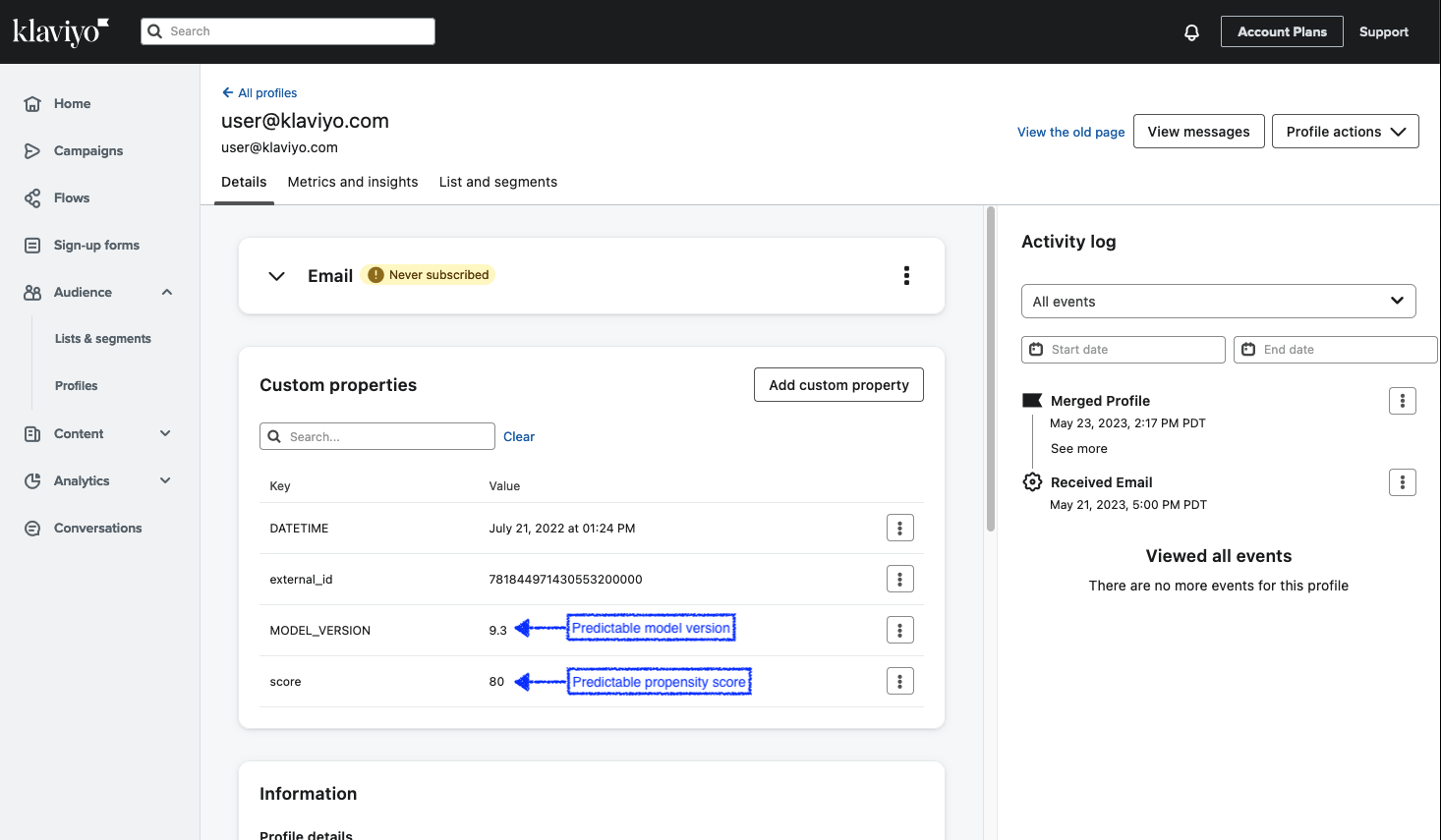
Task: Focus the top Search field
Action: [288, 31]
